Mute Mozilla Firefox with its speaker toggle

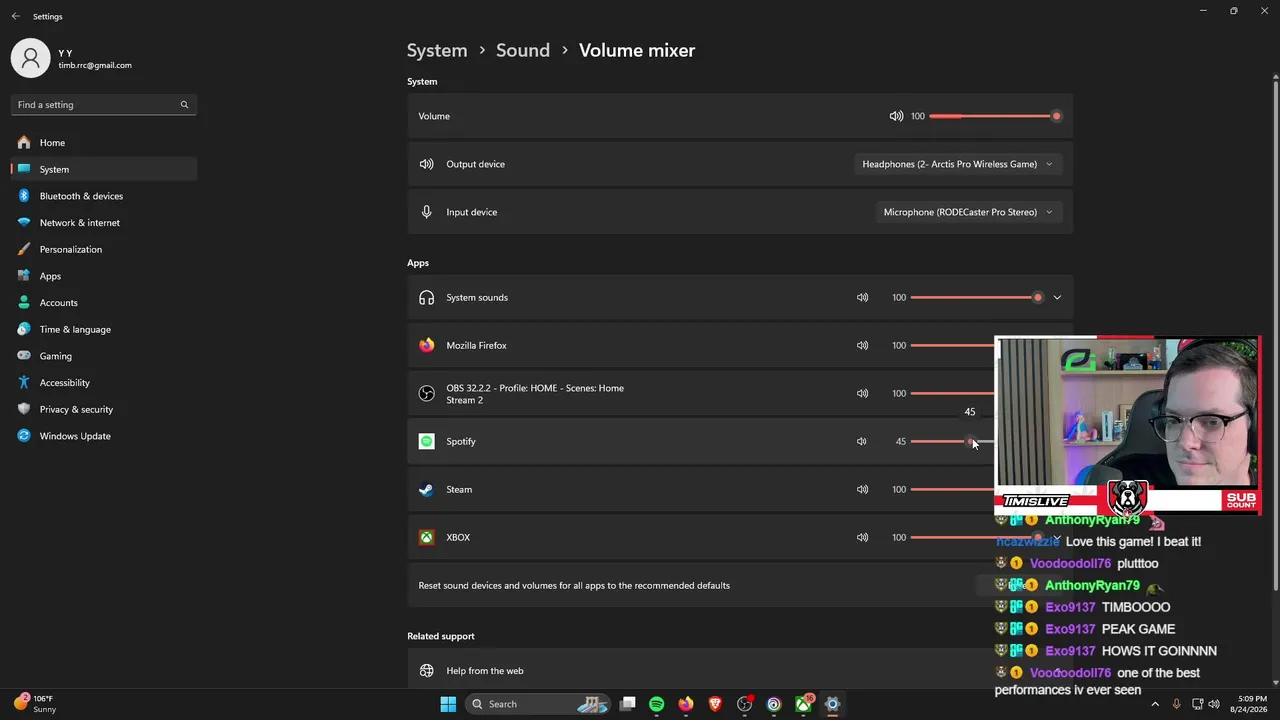[x=862, y=345]
